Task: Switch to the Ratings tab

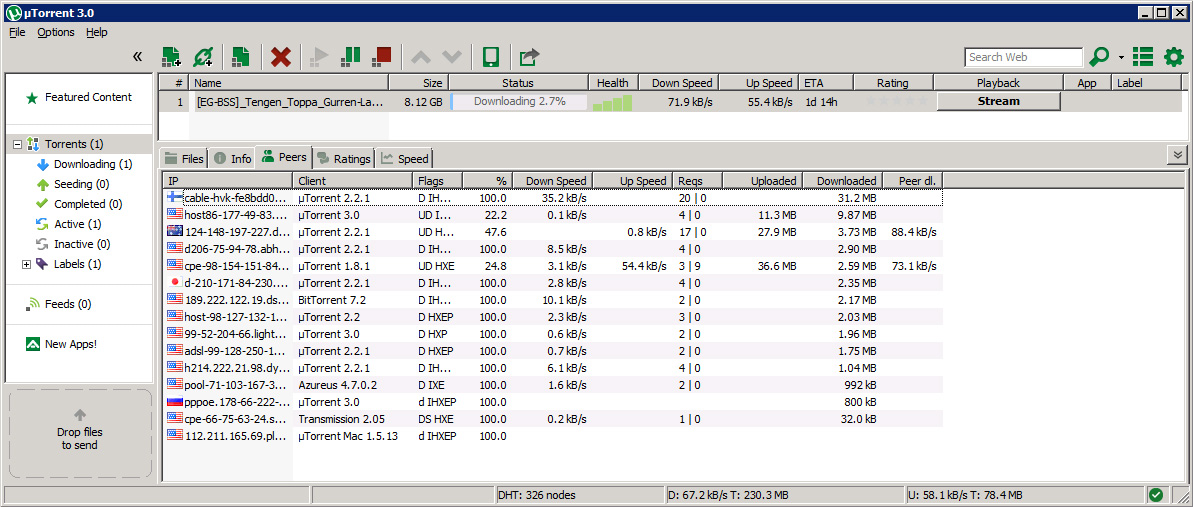Action: 343,158
